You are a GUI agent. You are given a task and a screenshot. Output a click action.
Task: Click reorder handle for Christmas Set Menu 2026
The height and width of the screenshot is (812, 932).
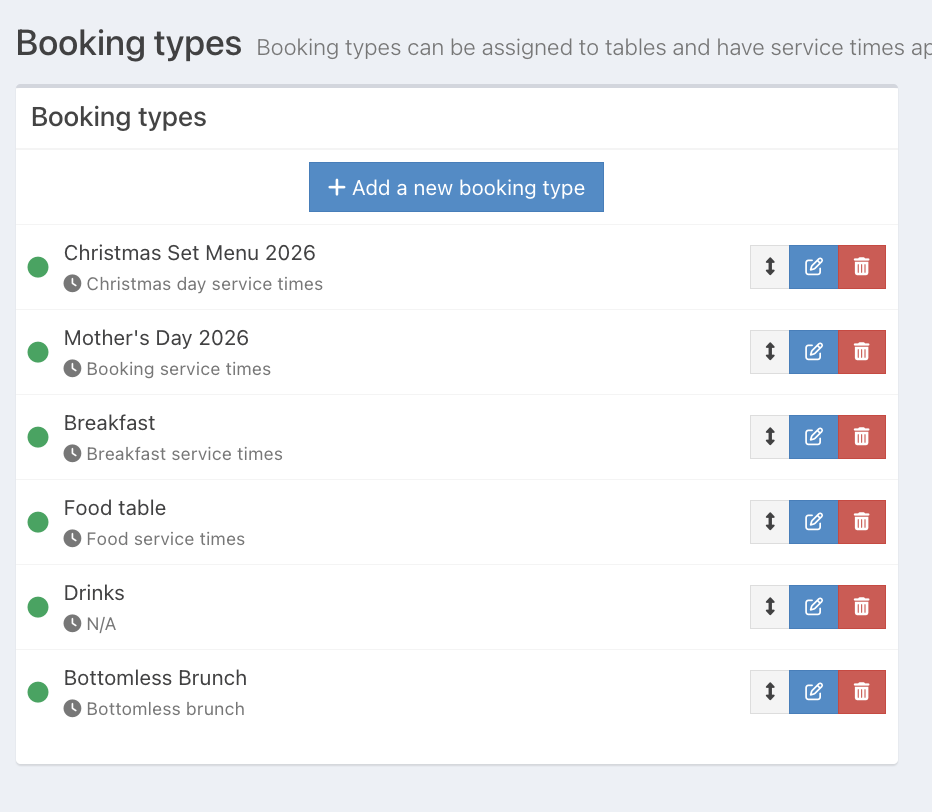pos(770,267)
